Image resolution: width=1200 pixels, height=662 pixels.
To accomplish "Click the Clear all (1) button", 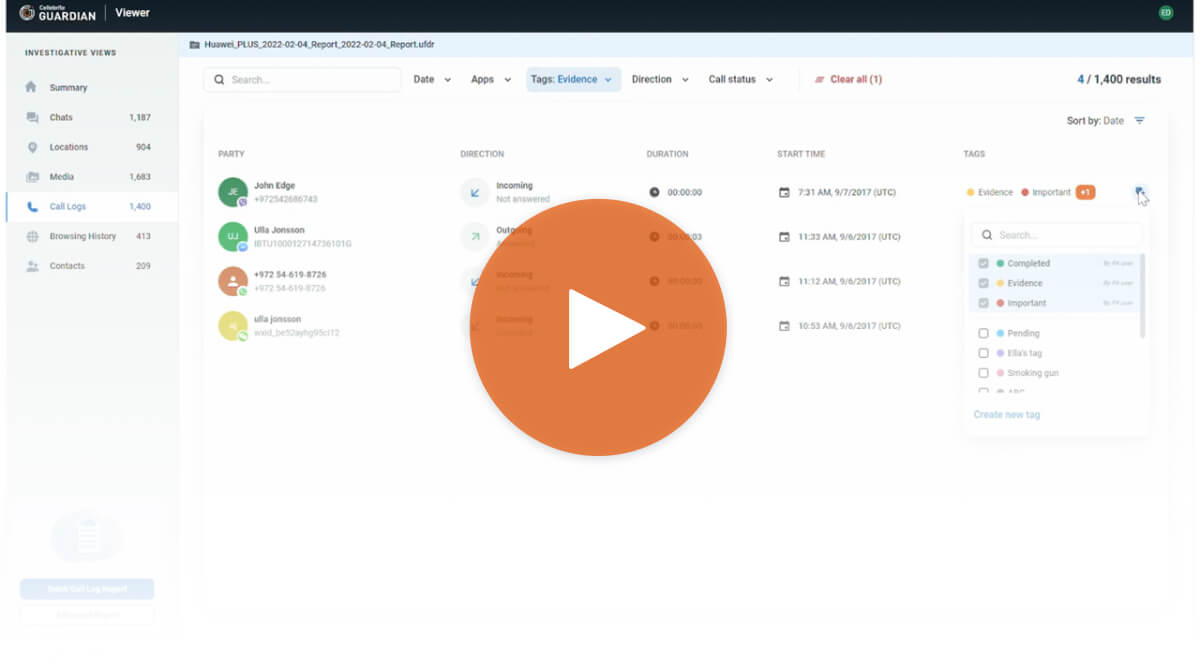I will coord(848,80).
